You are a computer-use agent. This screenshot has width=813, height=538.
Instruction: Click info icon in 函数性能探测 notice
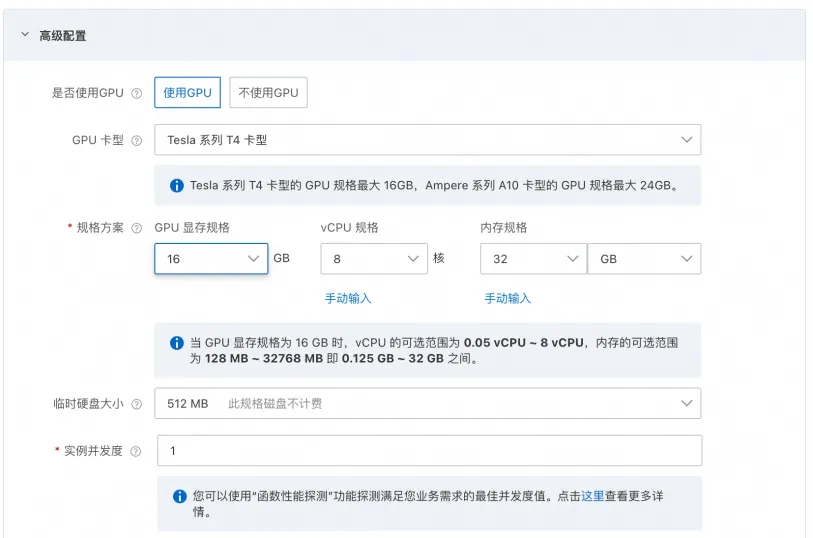tap(180, 495)
